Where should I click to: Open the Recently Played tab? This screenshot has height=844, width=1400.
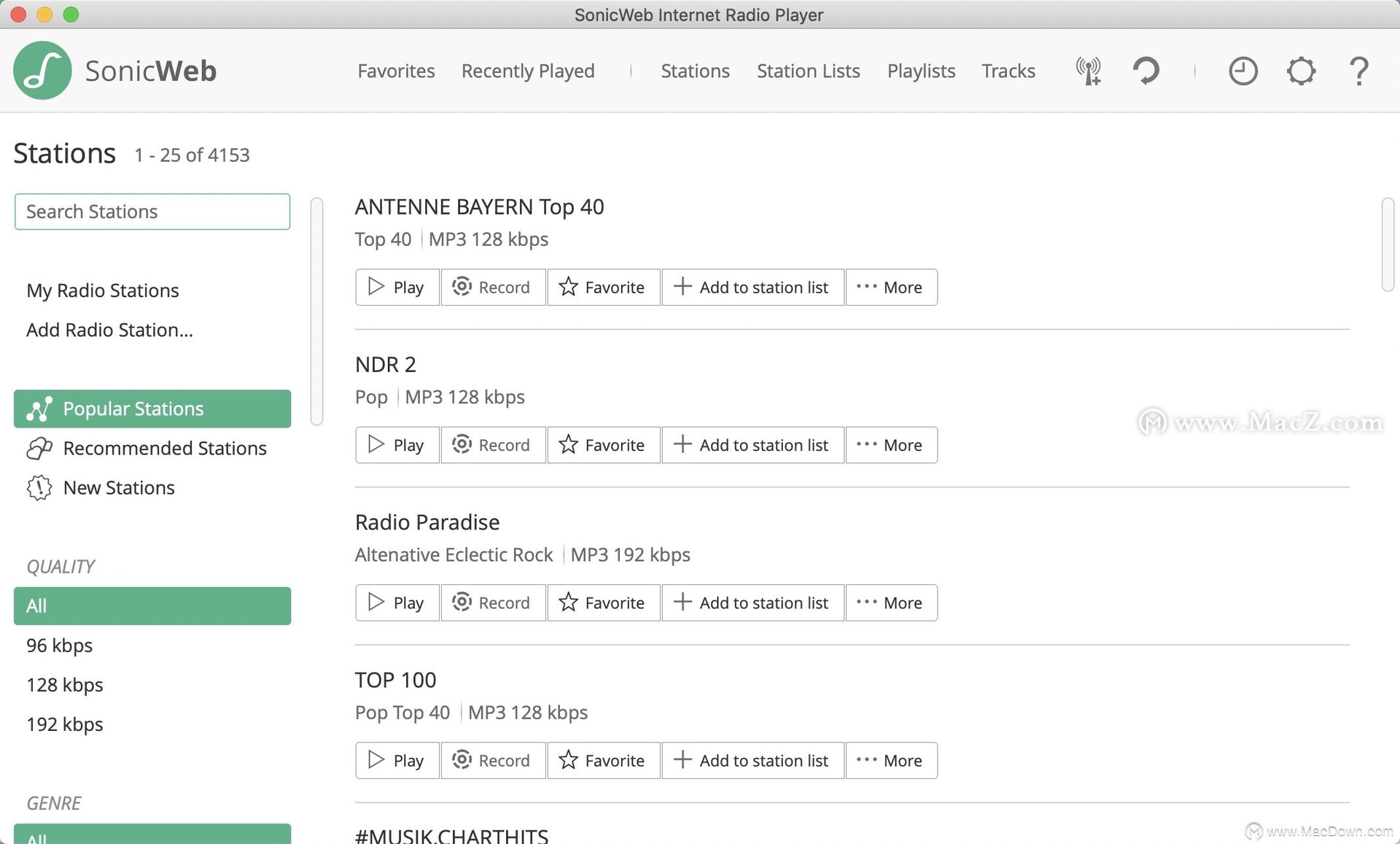pyautogui.click(x=528, y=71)
